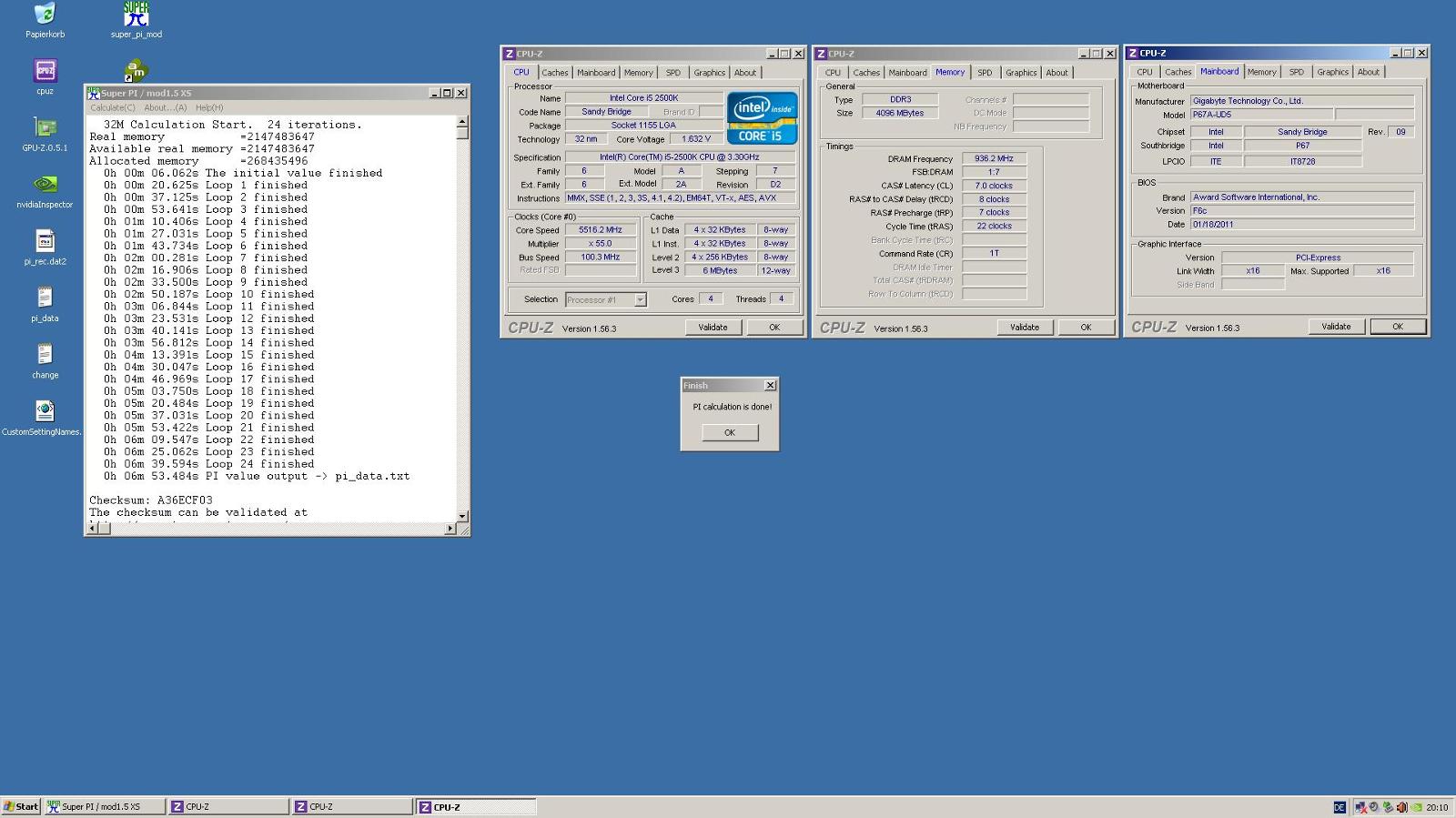Image resolution: width=1456 pixels, height=818 pixels.
Task: Click OK in CPU-Z Memory window
Action: [1086, 328]
